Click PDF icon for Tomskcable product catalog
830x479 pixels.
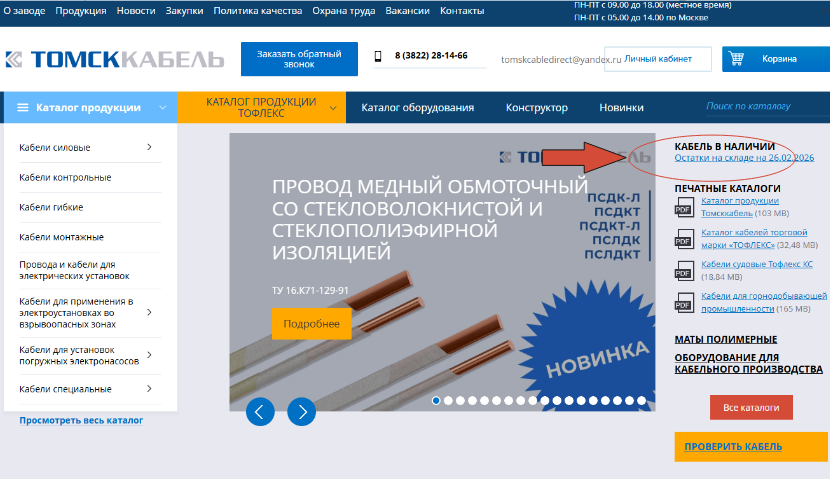click(x=684, y=209)
